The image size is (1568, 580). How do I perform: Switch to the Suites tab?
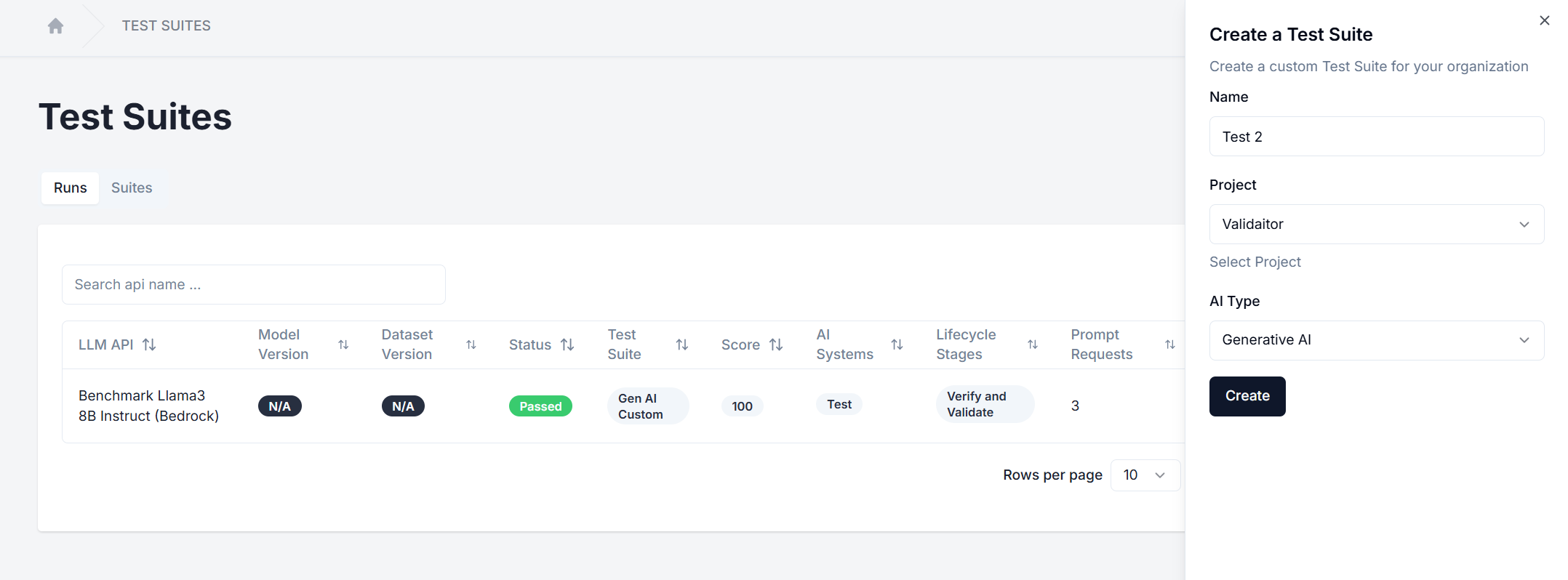point(132,188)
